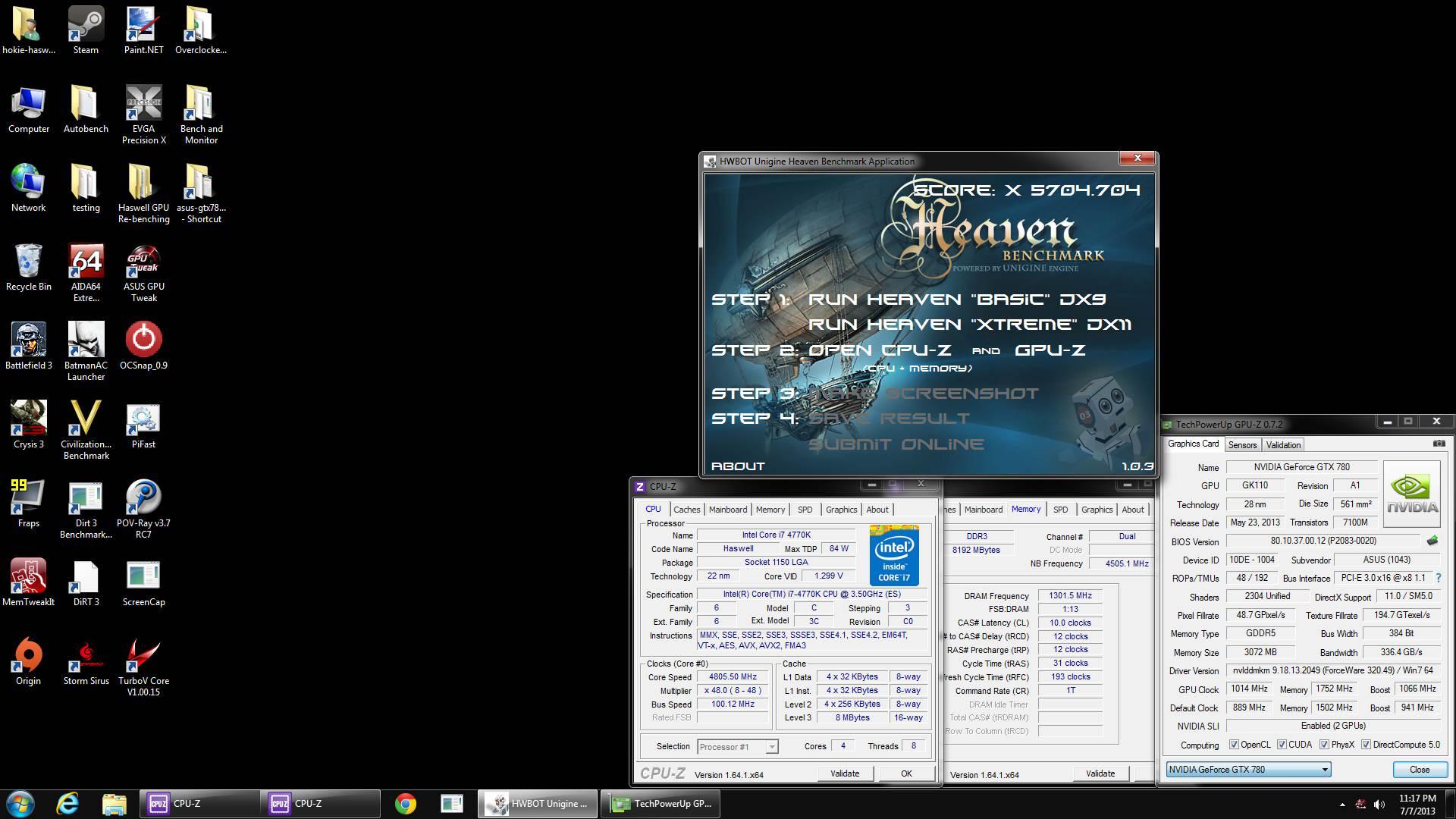Launch ASUS GPU Tweak from desktop

[x=143, y=271]
